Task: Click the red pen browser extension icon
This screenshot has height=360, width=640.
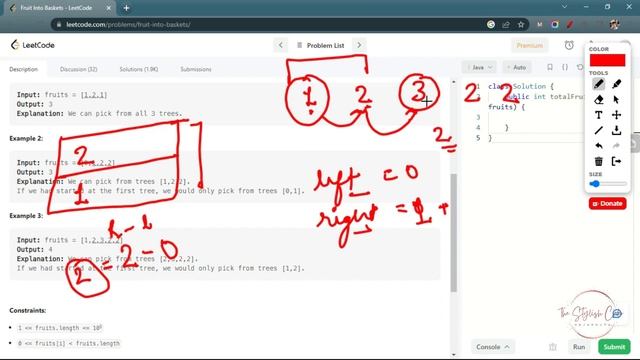Action: tap(570, 24)
